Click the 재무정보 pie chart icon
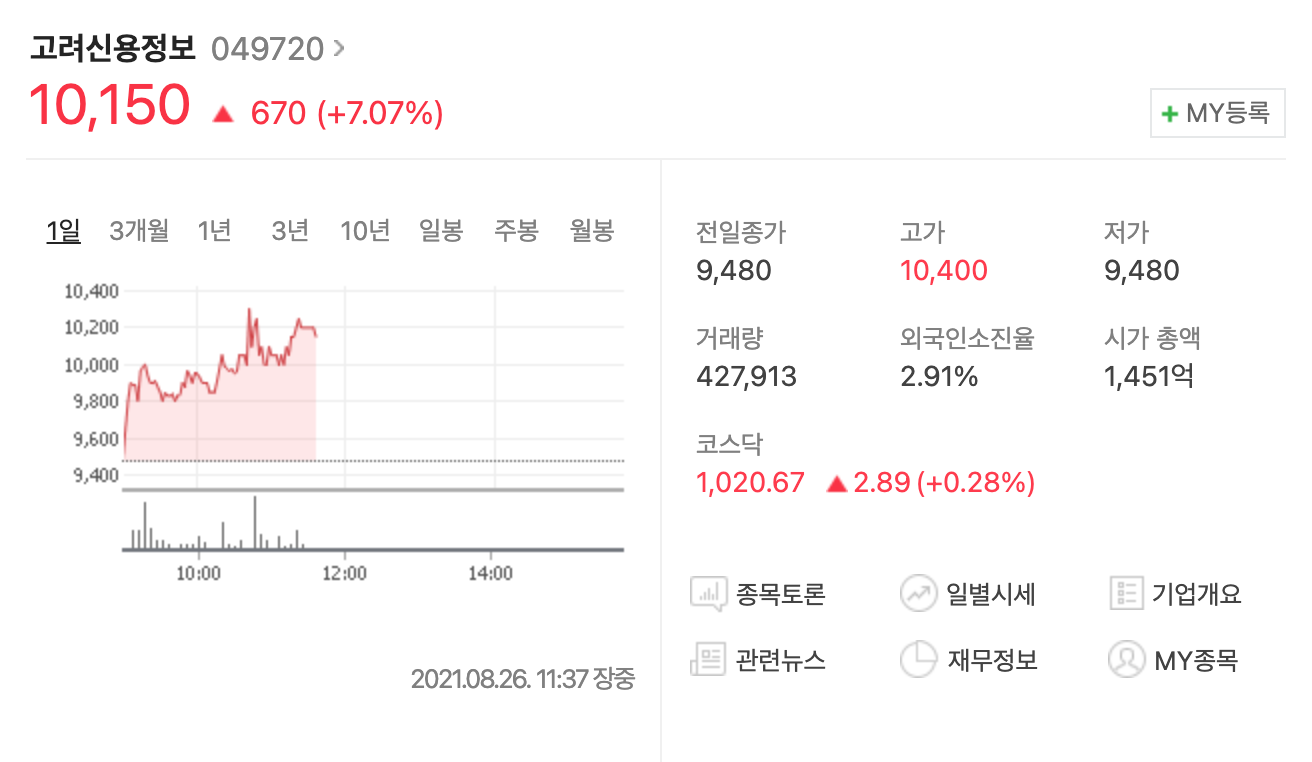 tap(917, 660)
